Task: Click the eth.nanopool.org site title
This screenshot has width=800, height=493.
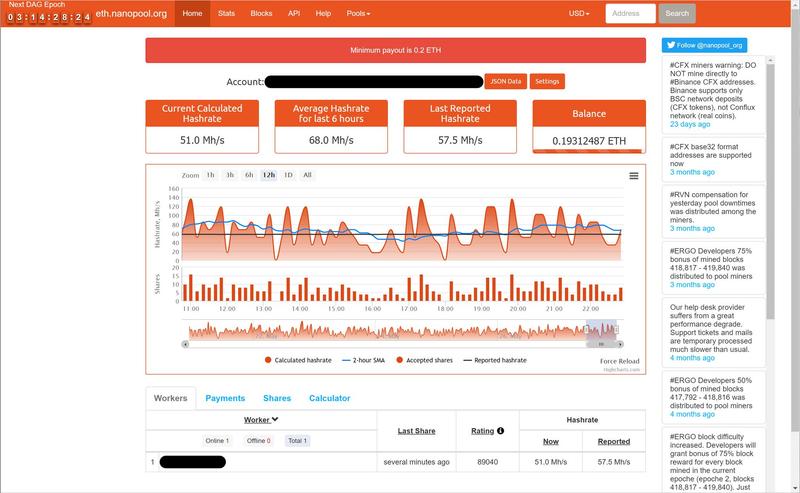Action: pos(131,14)
